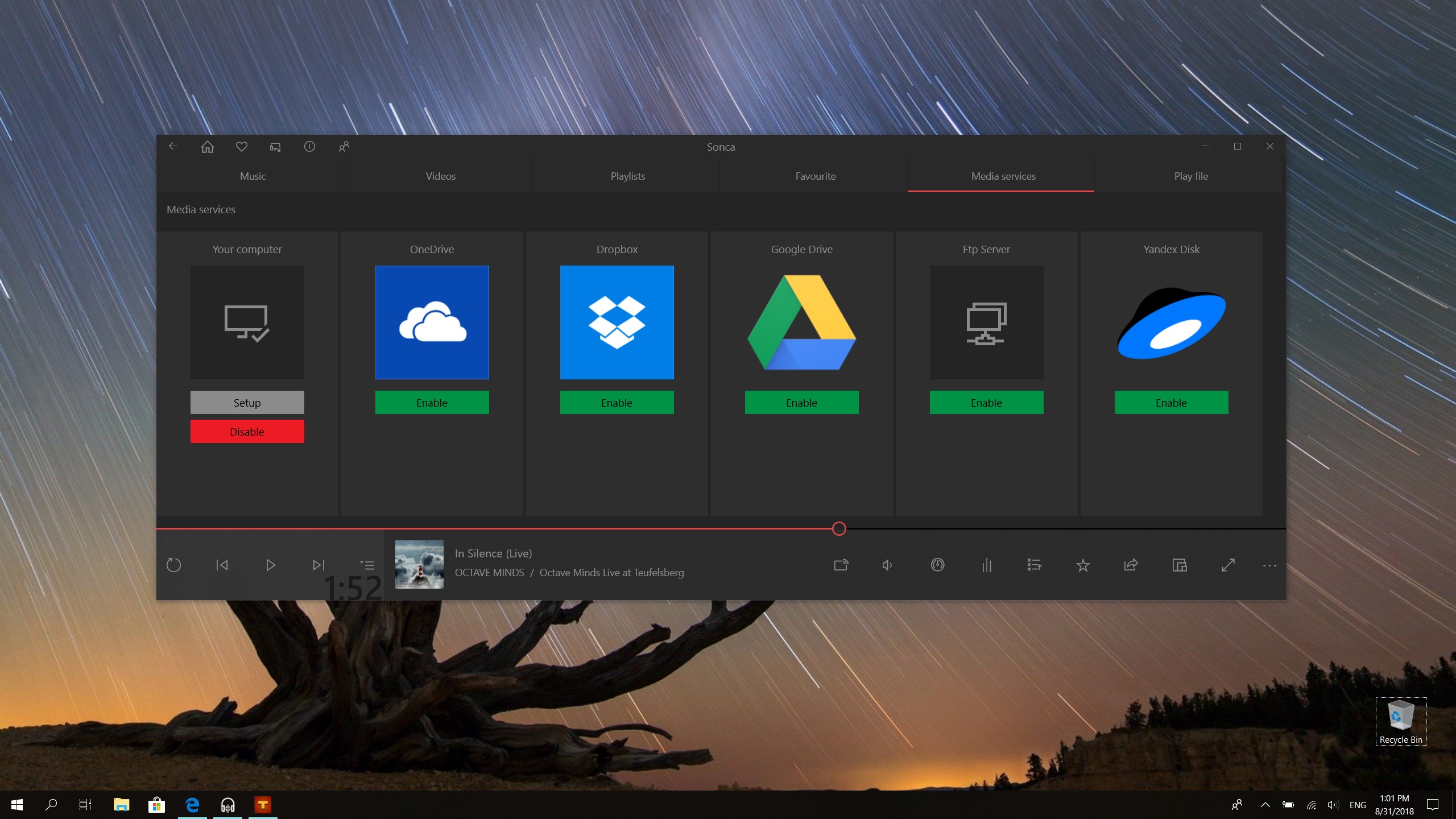The image size is (1456, 819).
Task: Open the playback speed icon
Action: click(937, 565)
